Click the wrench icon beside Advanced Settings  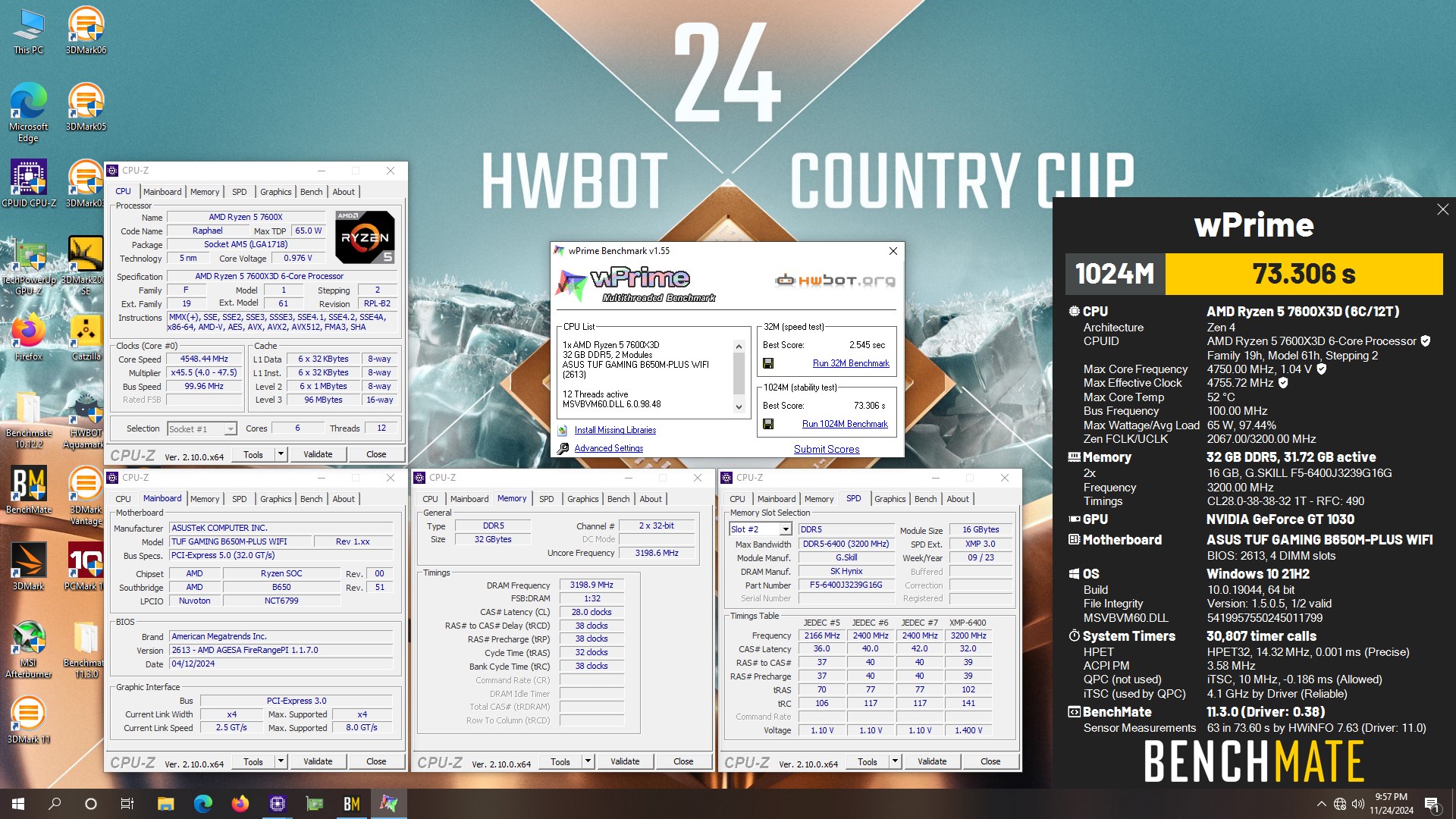click(x=563, y=448)
